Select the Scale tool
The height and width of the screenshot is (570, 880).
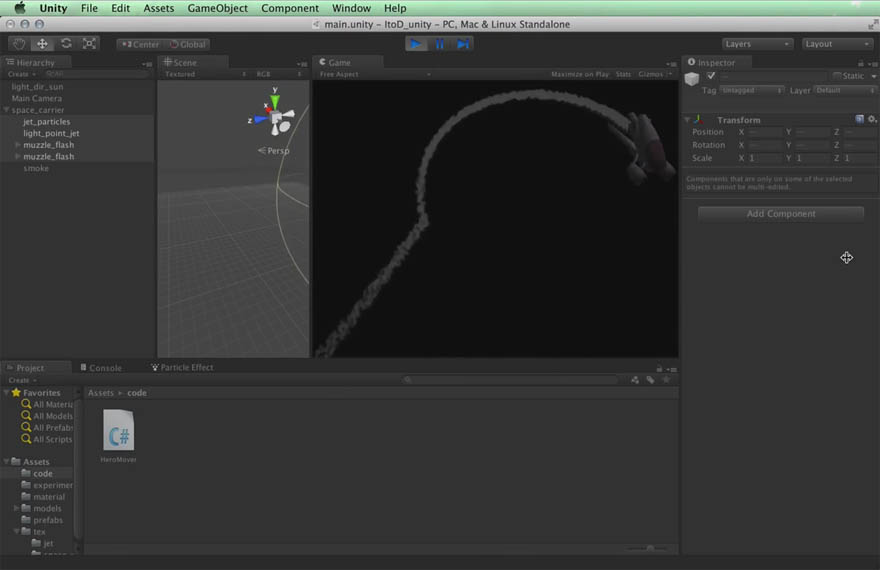pyautogui.click(x=89, y=44)
